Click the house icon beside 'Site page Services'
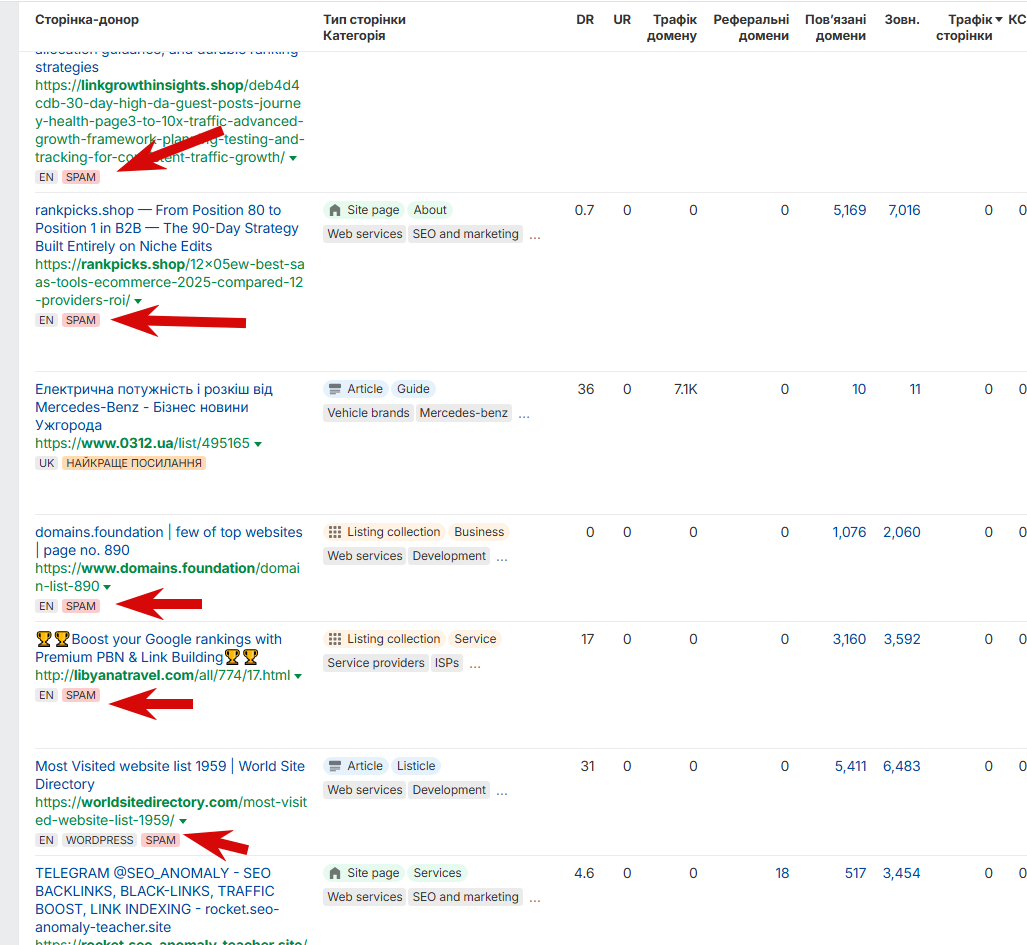The image size is (1027, 945). tap(335, 873)
